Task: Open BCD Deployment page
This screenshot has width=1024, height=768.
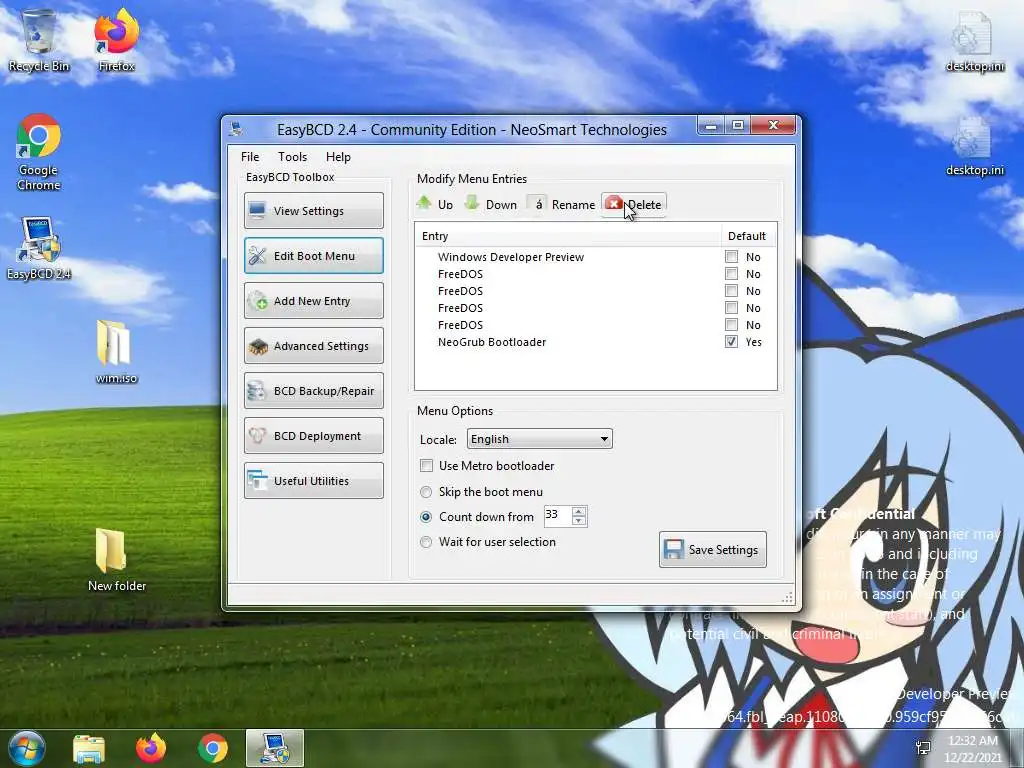Action: point(313,436)
